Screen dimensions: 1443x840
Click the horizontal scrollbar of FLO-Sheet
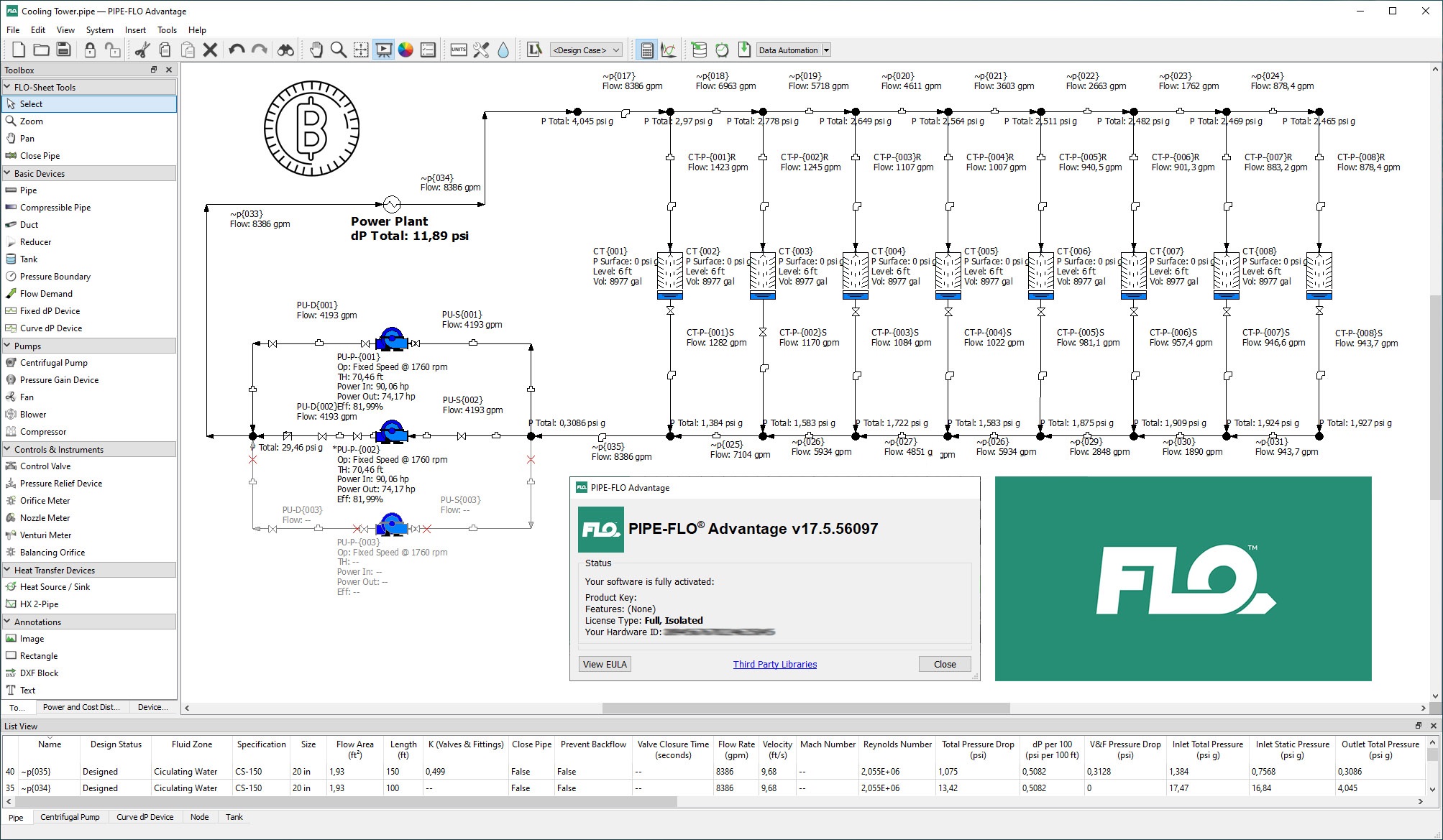pos(806,708)
